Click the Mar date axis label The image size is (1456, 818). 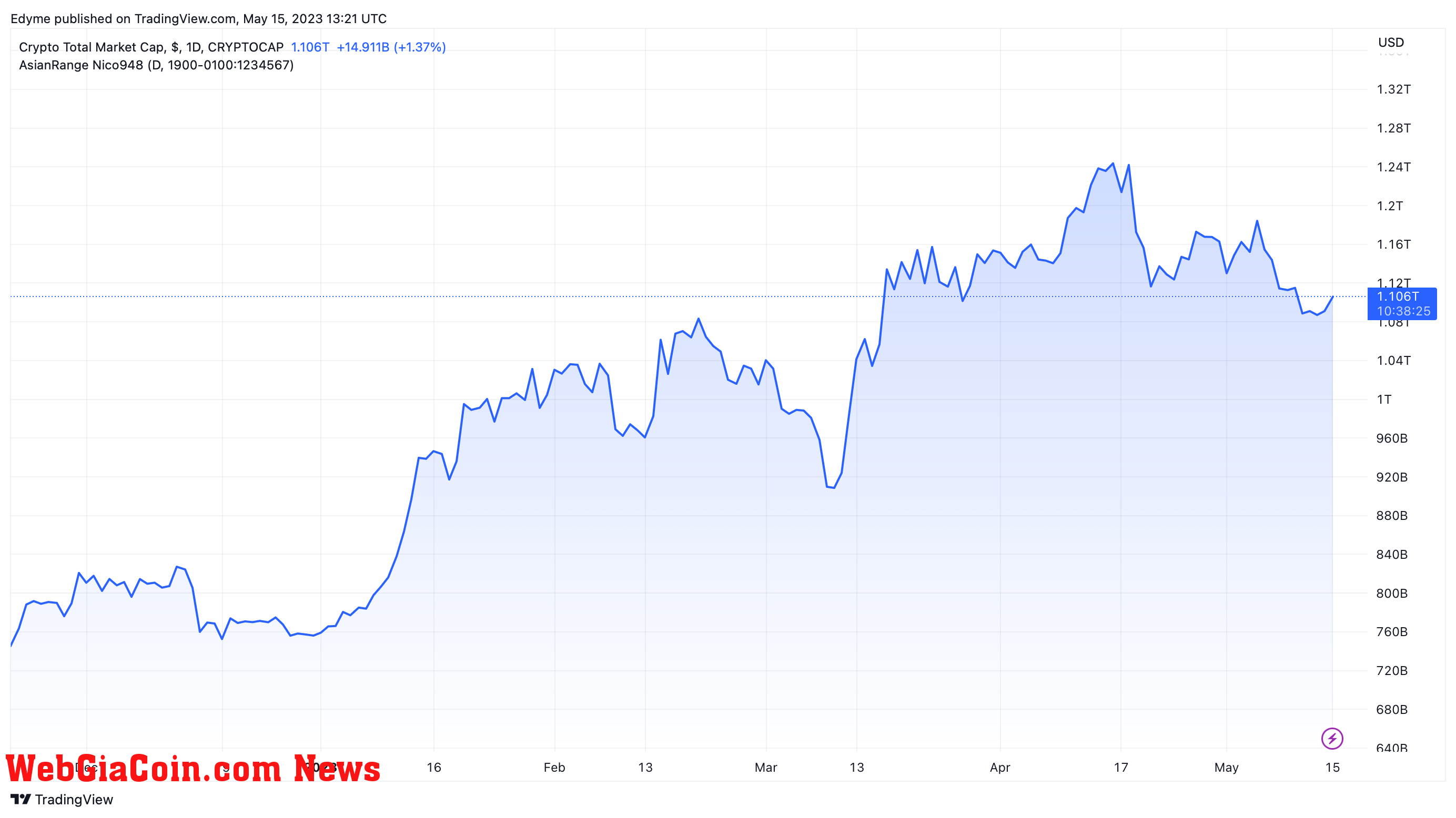[x=766, y=767]
